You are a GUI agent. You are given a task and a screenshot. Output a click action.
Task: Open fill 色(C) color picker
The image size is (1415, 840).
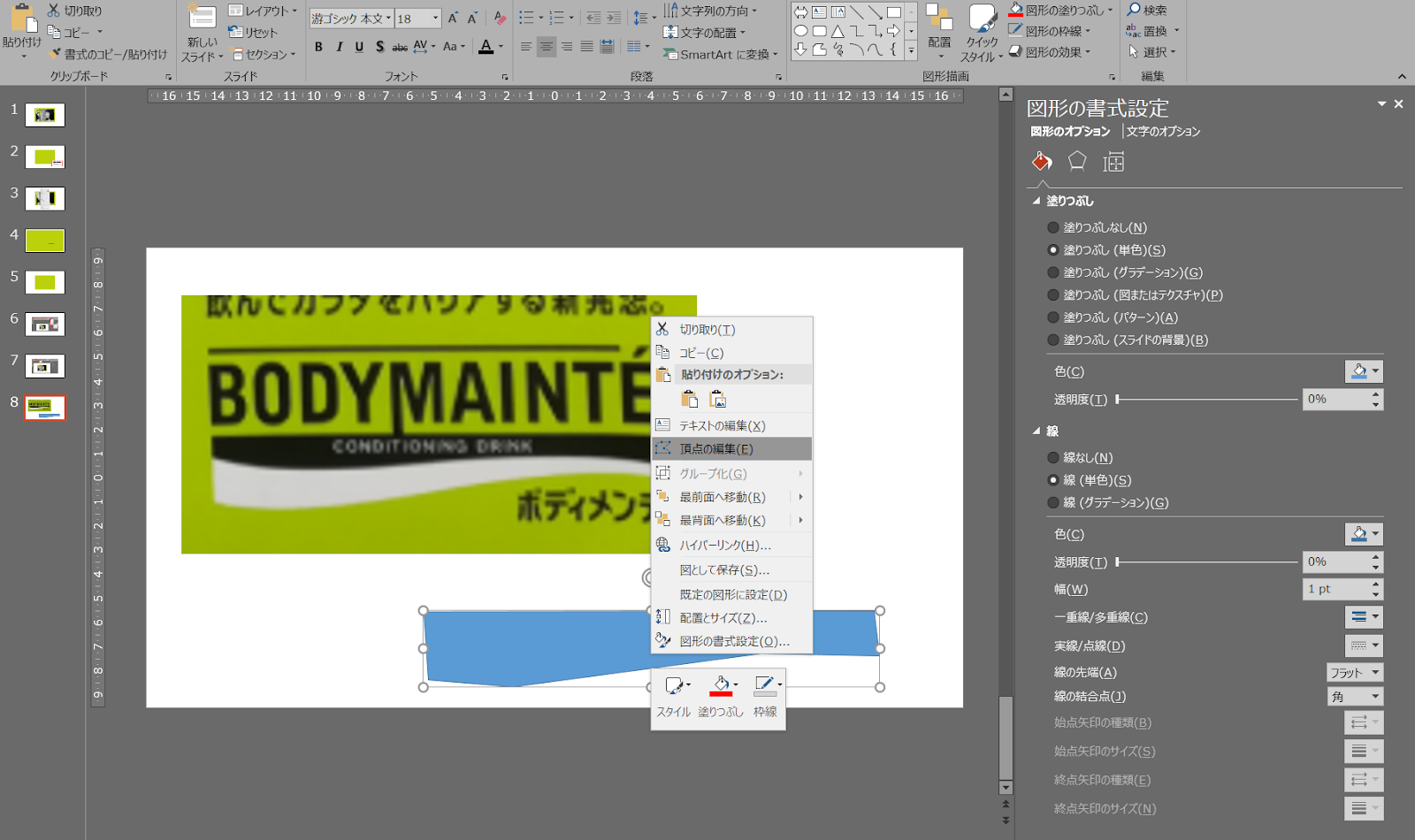[x=1364, y=371]
